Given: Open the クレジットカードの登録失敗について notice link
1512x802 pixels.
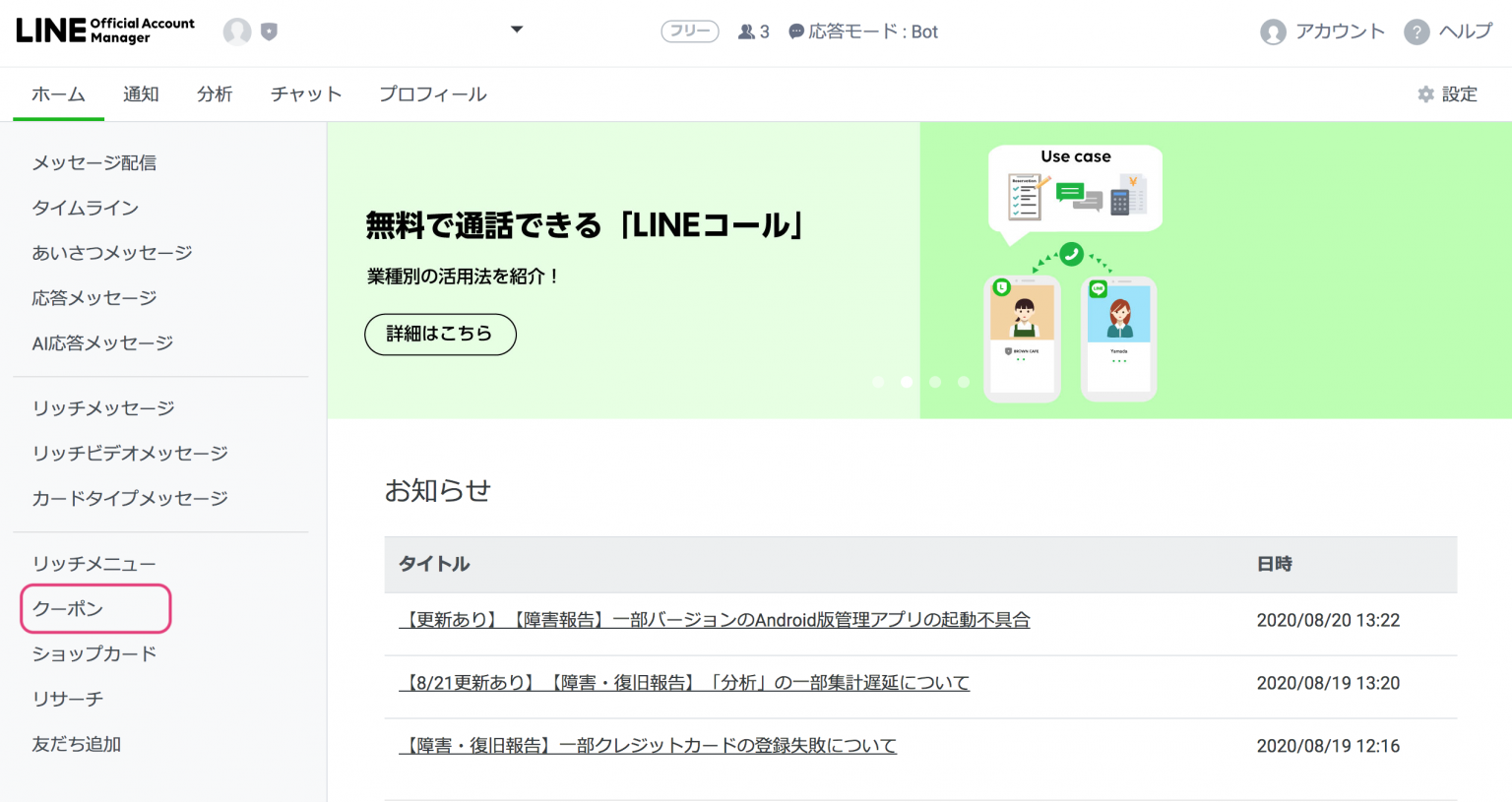Looking at the screenshot, I should (648, 746).
